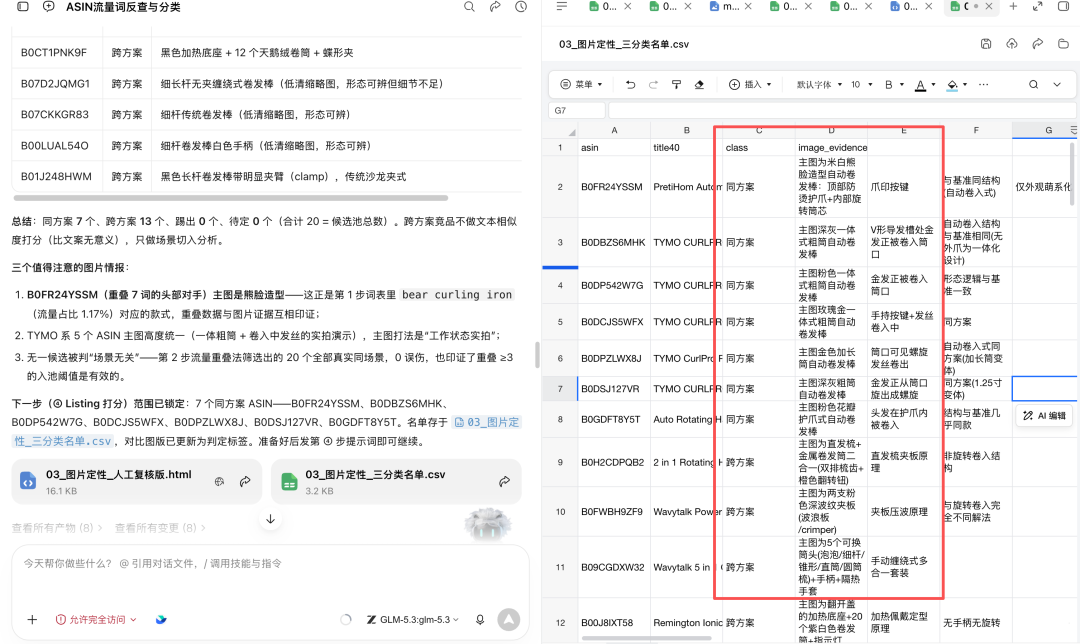Toggle the right side panel icon
The height and width of the screenshot is (644, 1080).
1063,6
